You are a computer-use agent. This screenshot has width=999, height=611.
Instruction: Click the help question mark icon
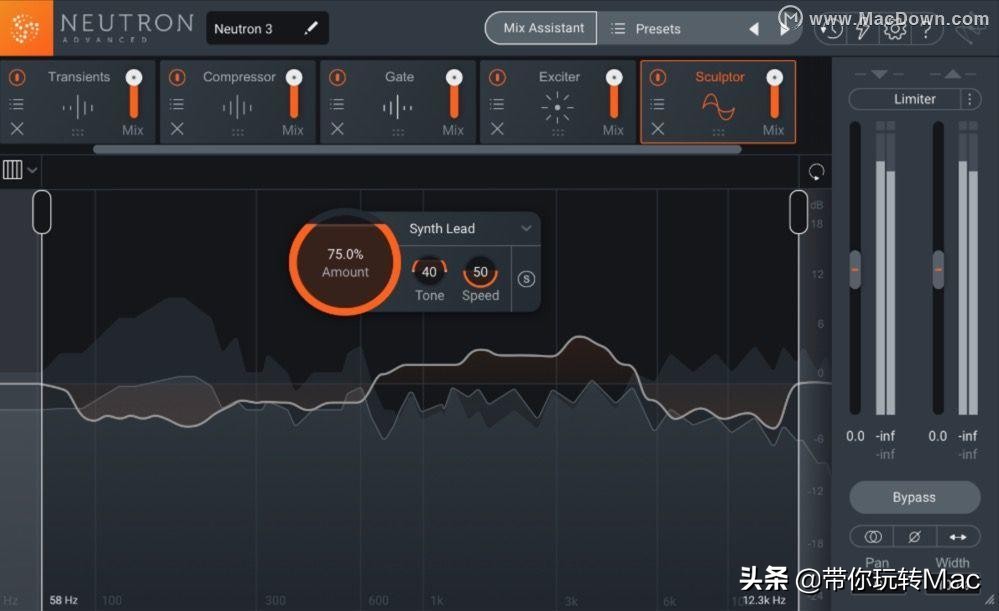927,32
